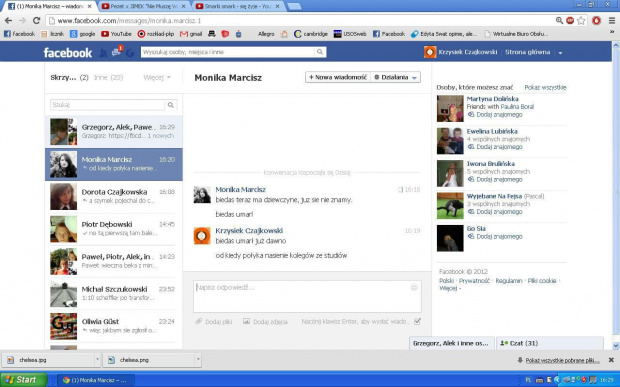Click the Chrome taskbar button (1) Monika Marcisz
This screenshot has width=620, height=387.
click(x=96, y=380)
